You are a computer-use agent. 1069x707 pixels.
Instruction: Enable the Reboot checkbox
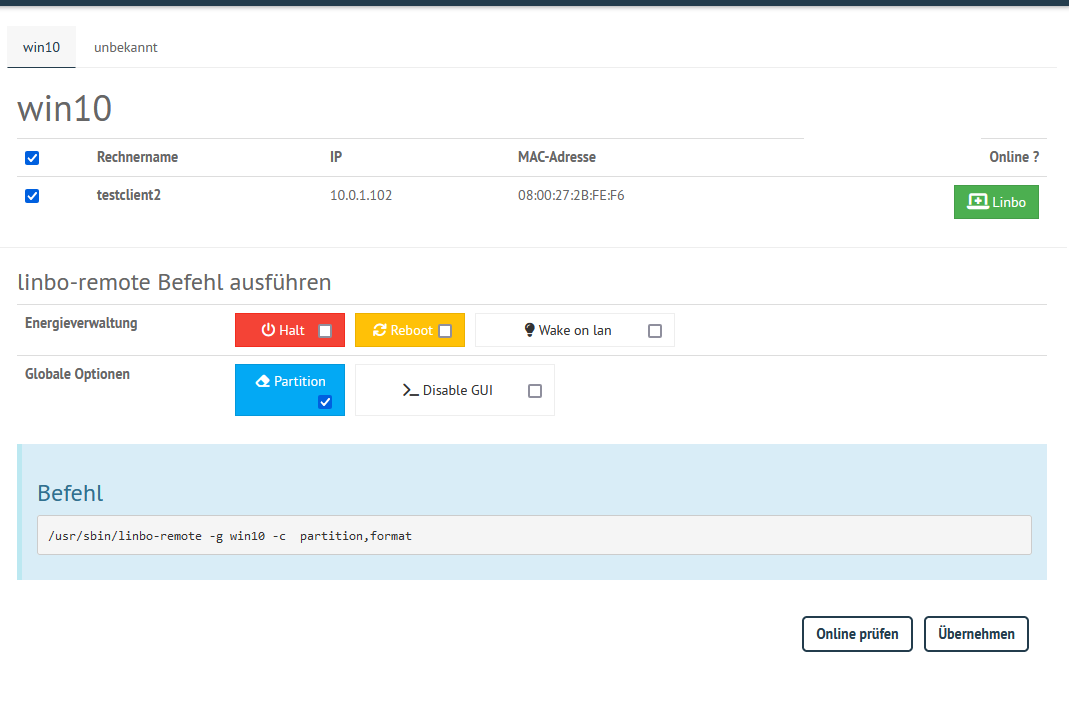click(445, 331)
